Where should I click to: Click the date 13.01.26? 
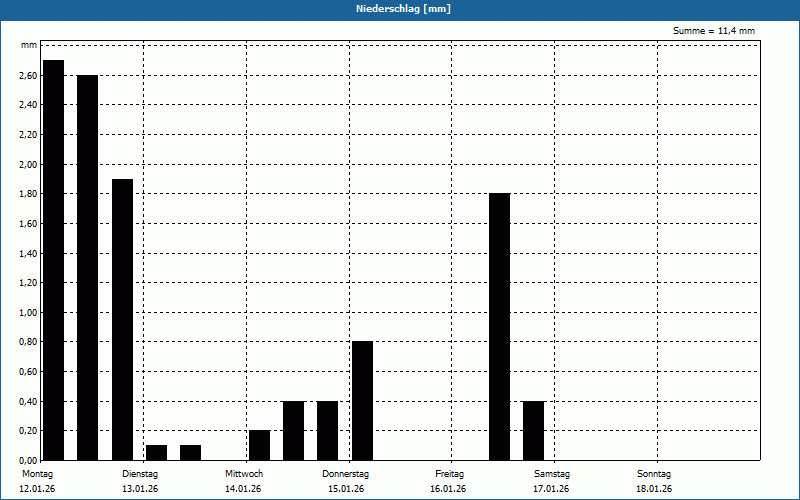point(140,489)
